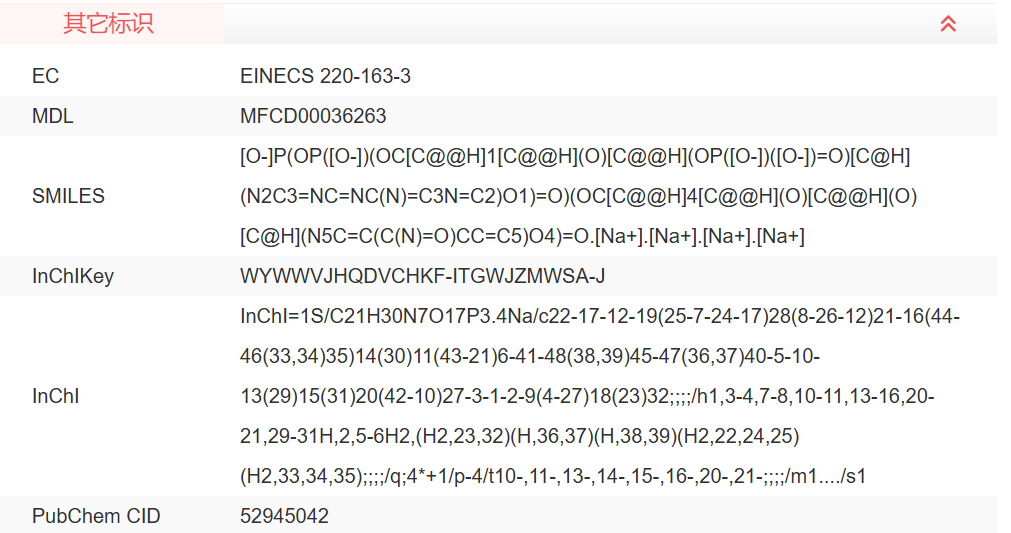Click the MDL row label

tap(52, 117)
